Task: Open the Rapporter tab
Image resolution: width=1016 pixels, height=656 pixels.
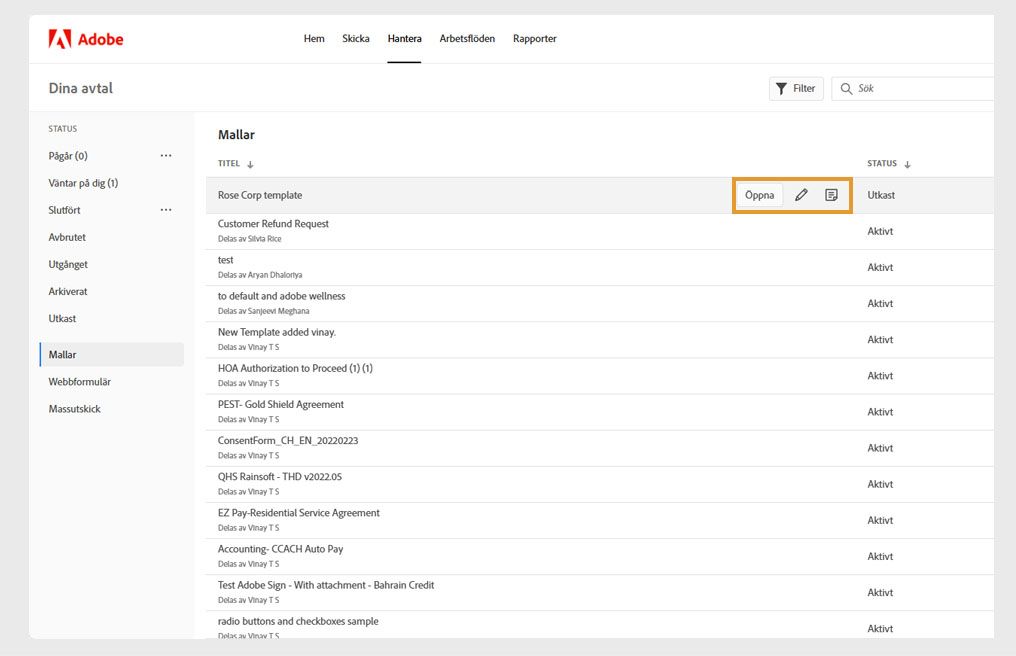Action: [535, 39]
